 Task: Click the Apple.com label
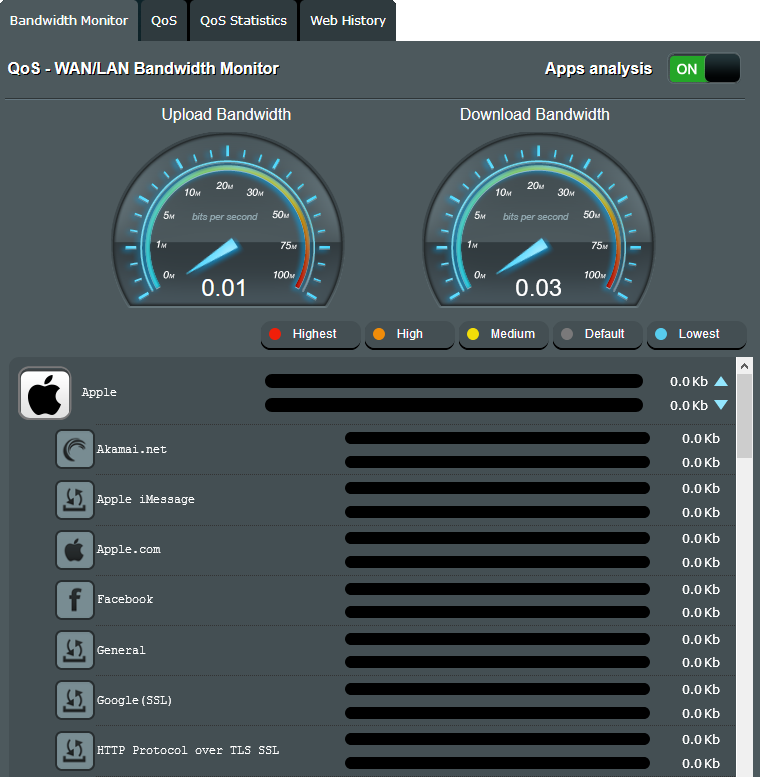click(129, 550)
